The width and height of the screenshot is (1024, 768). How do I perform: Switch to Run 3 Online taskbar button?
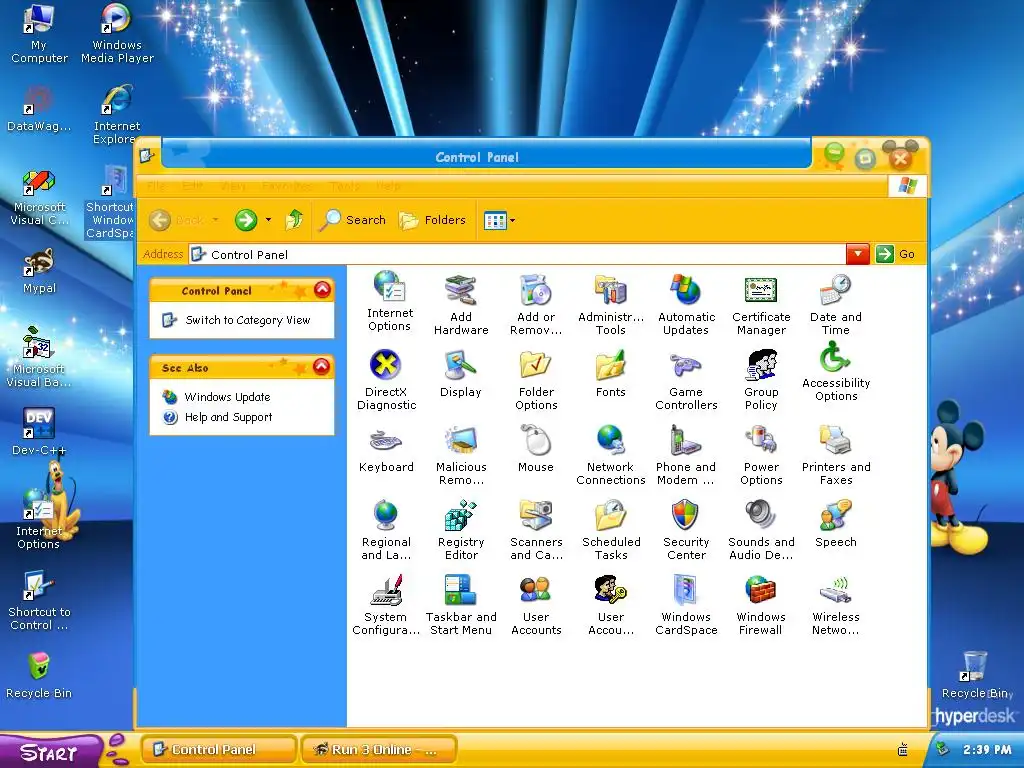click(378, 750)
